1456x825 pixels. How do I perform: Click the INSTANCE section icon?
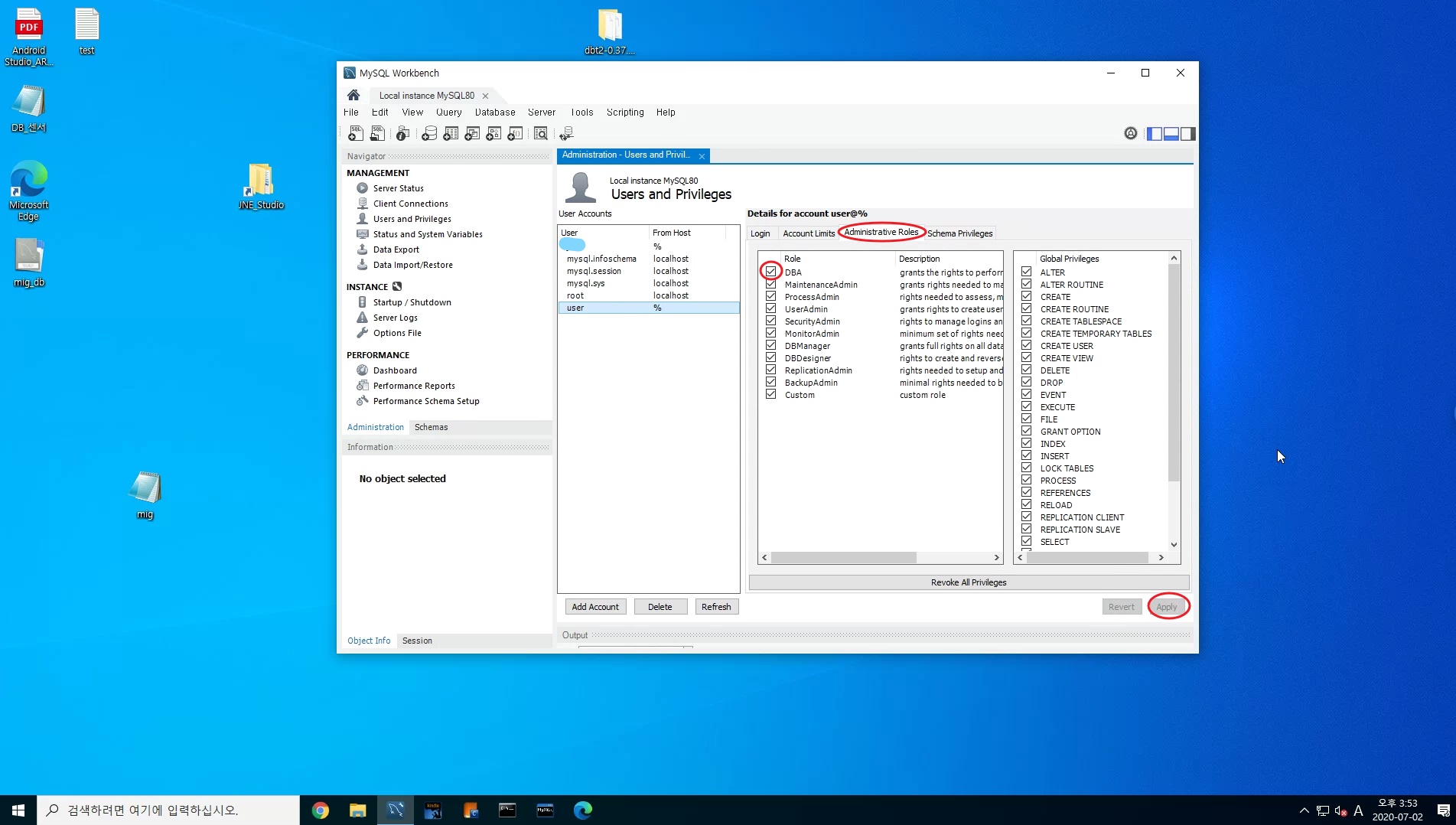coord(397,286)
